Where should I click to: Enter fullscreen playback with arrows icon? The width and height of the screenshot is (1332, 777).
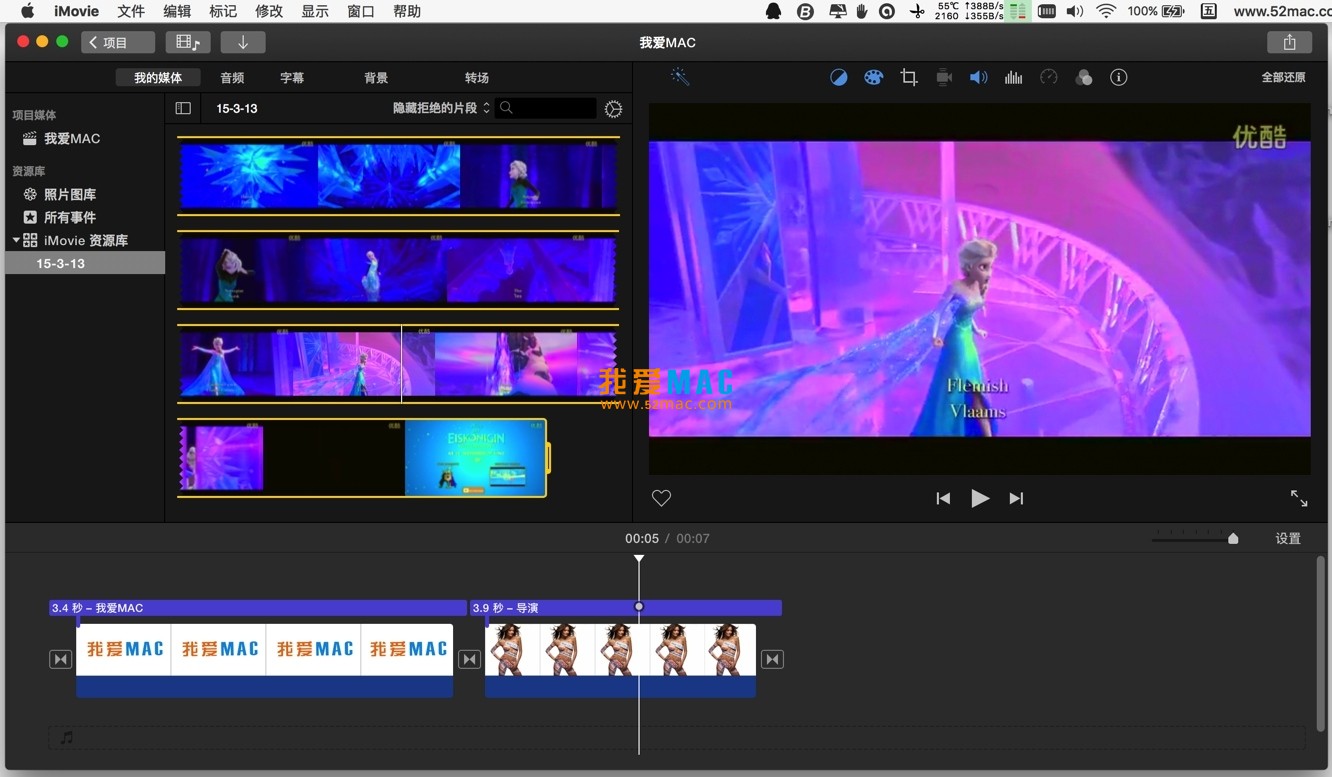click(1299, 498)
